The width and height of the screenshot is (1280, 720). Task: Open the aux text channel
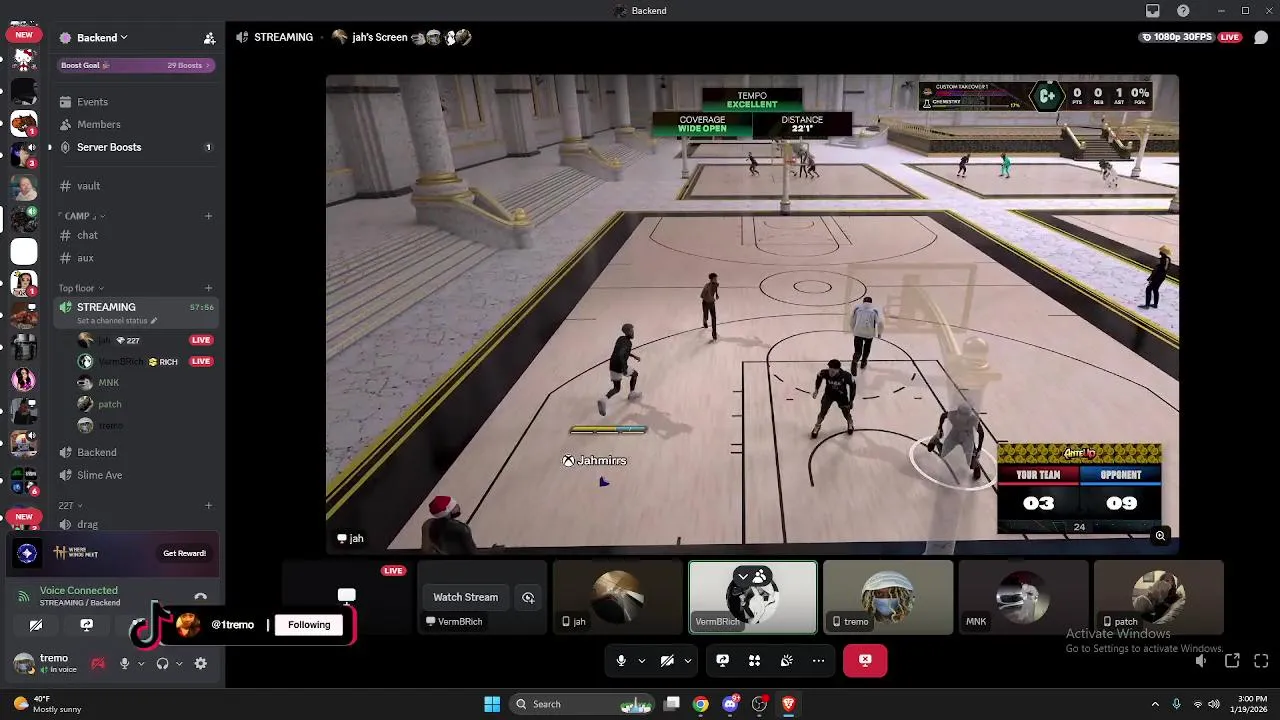coord(135,258)
